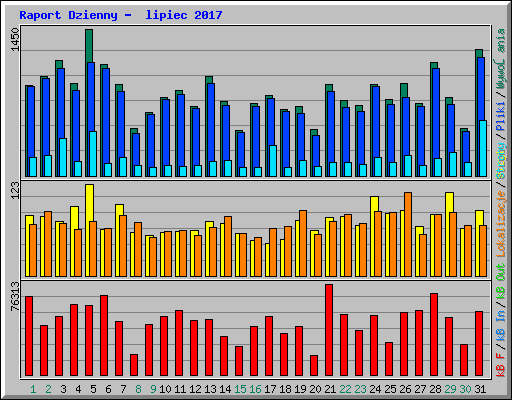The width and height of the screenshot is (512, 400).
Task: Click the blue 'Pliki' legend label
Action: click(501, 117)
